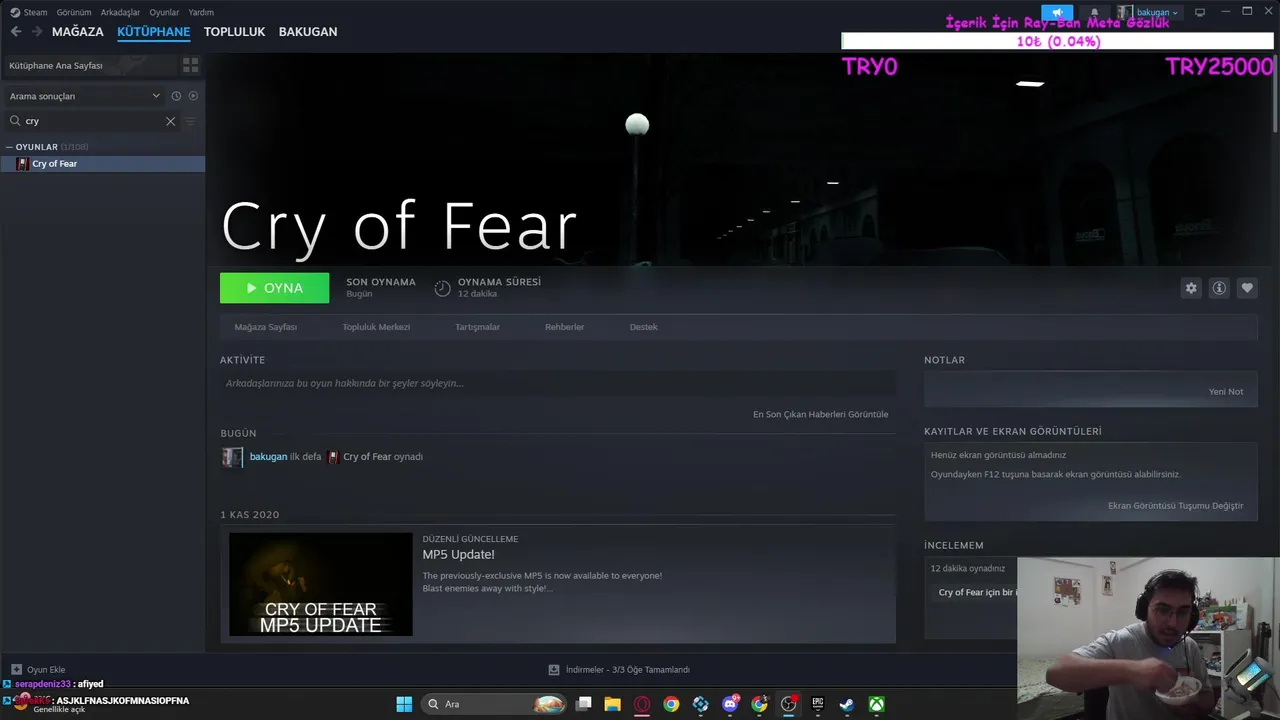Image resolution: width=1280 pixels, height=720 pixels.
Task: Click En Son Çıkan Haberleri Görüntüle
Action: (820, 414)
